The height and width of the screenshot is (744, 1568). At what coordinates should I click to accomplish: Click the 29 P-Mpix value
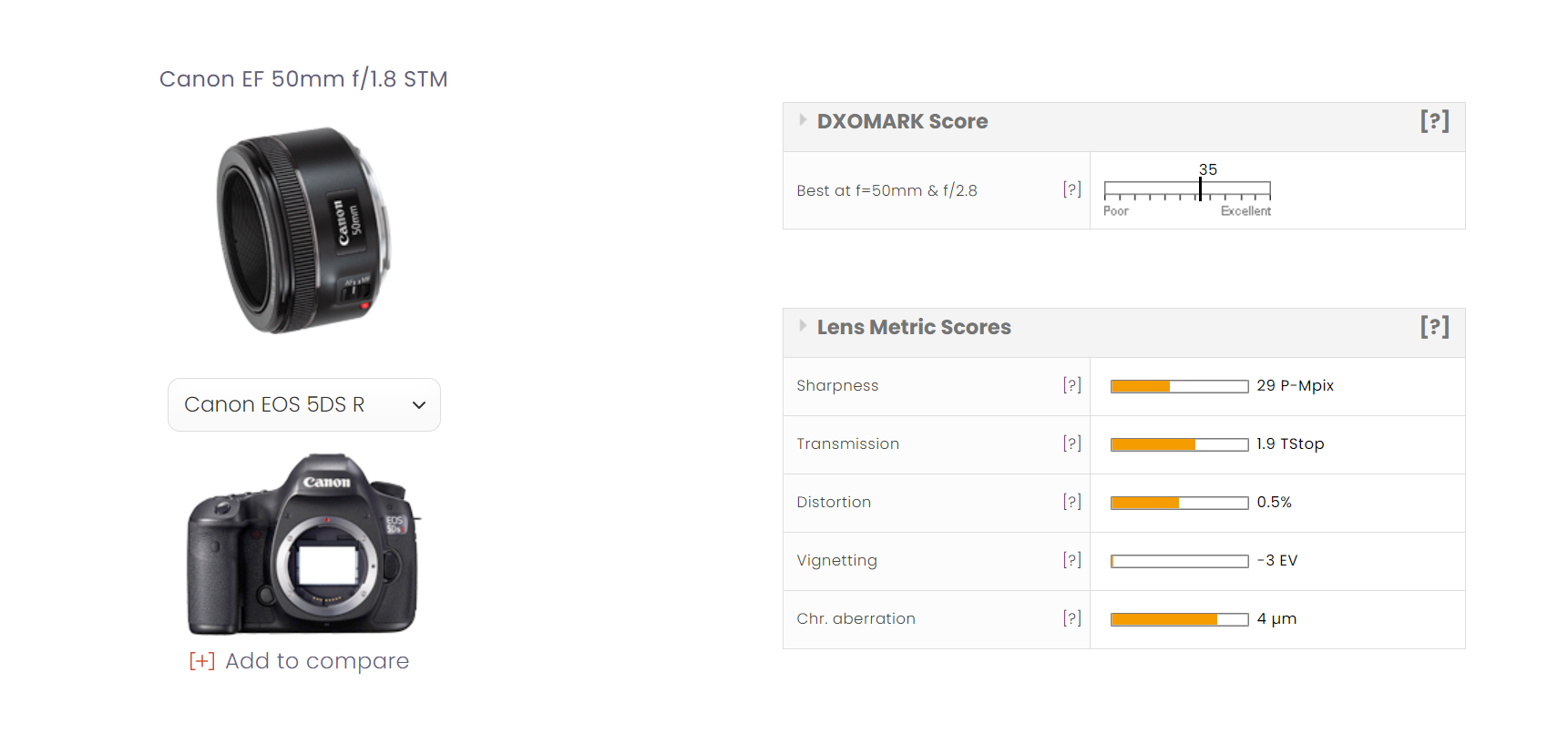coord(1295,385)
